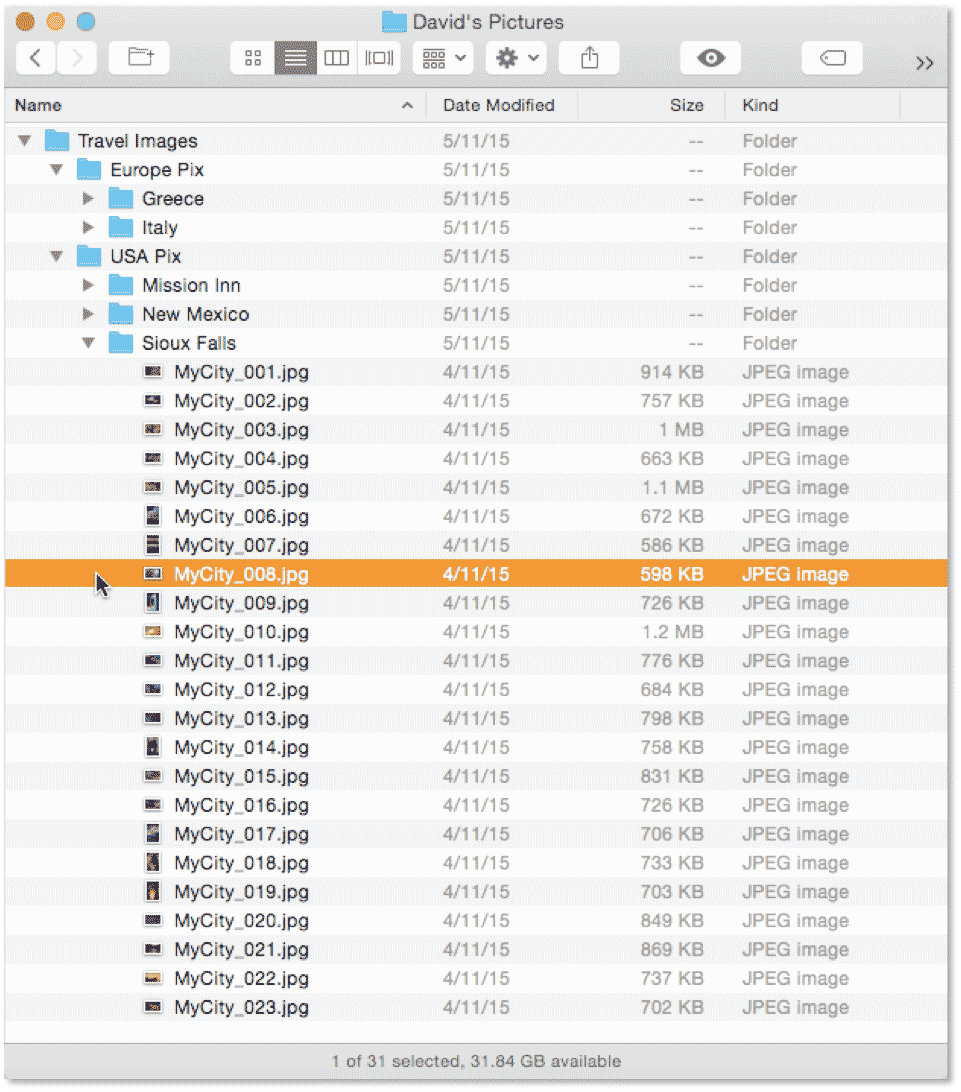Select file MyCity_004.jpg
The height and width of the screenshot is (1092, 961).
[x=476, y=459]
